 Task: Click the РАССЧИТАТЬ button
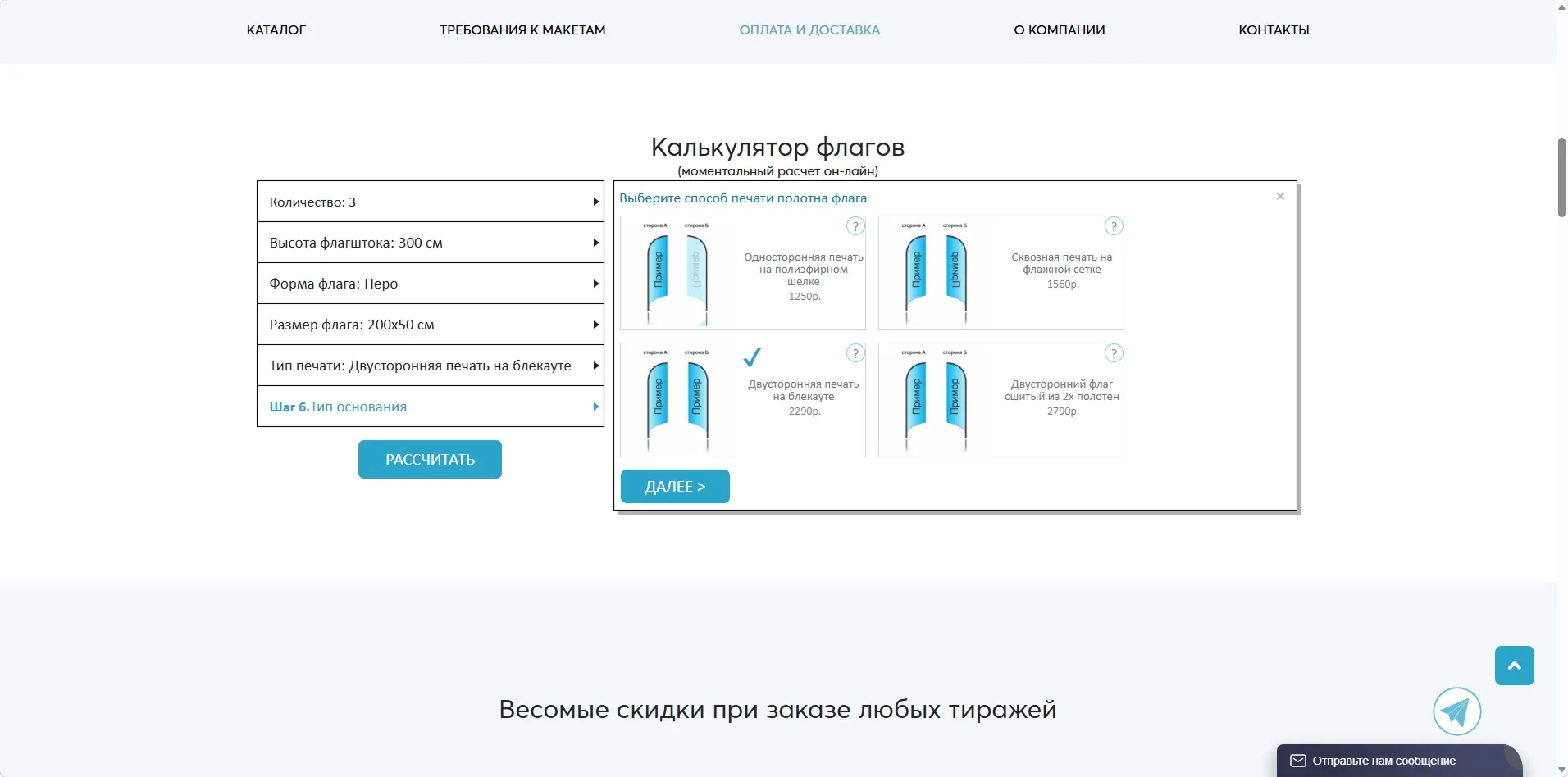pos(430,460)
